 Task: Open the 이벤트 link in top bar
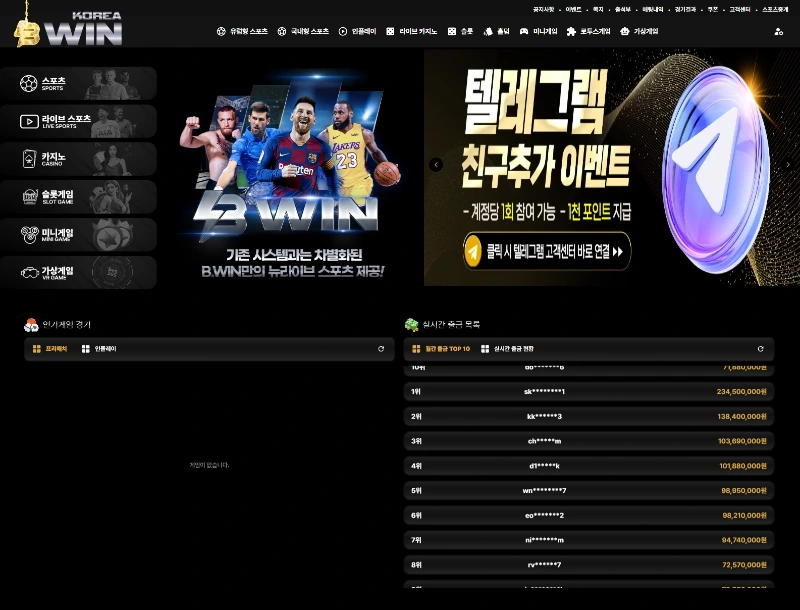[x=573, y=10]
